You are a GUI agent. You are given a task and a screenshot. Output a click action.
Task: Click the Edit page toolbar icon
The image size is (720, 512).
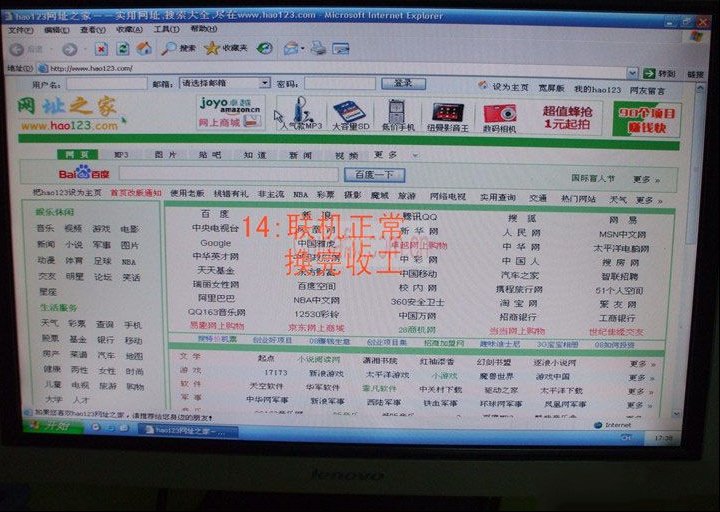(x=341, y=48)
